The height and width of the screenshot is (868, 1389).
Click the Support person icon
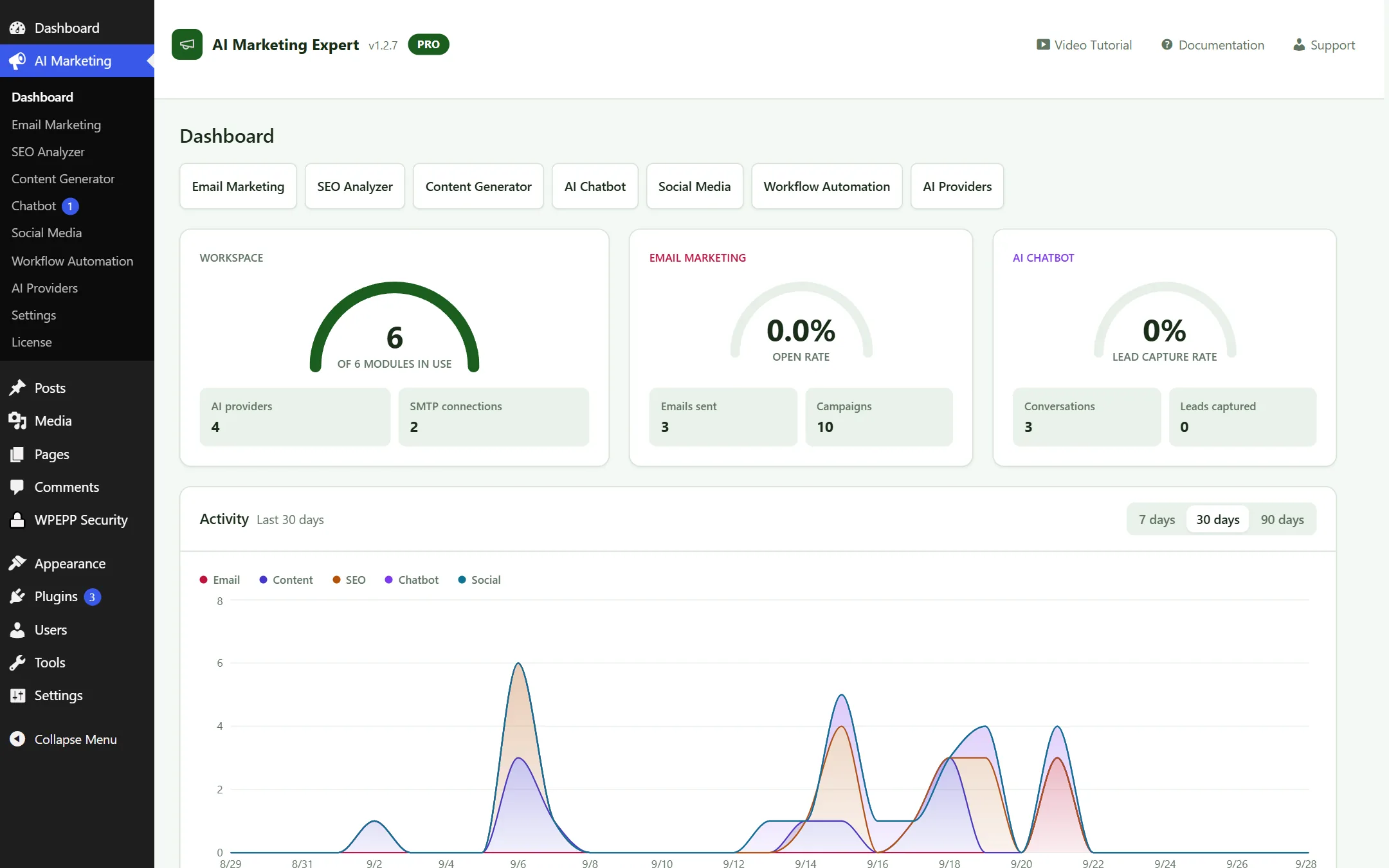1299,44
